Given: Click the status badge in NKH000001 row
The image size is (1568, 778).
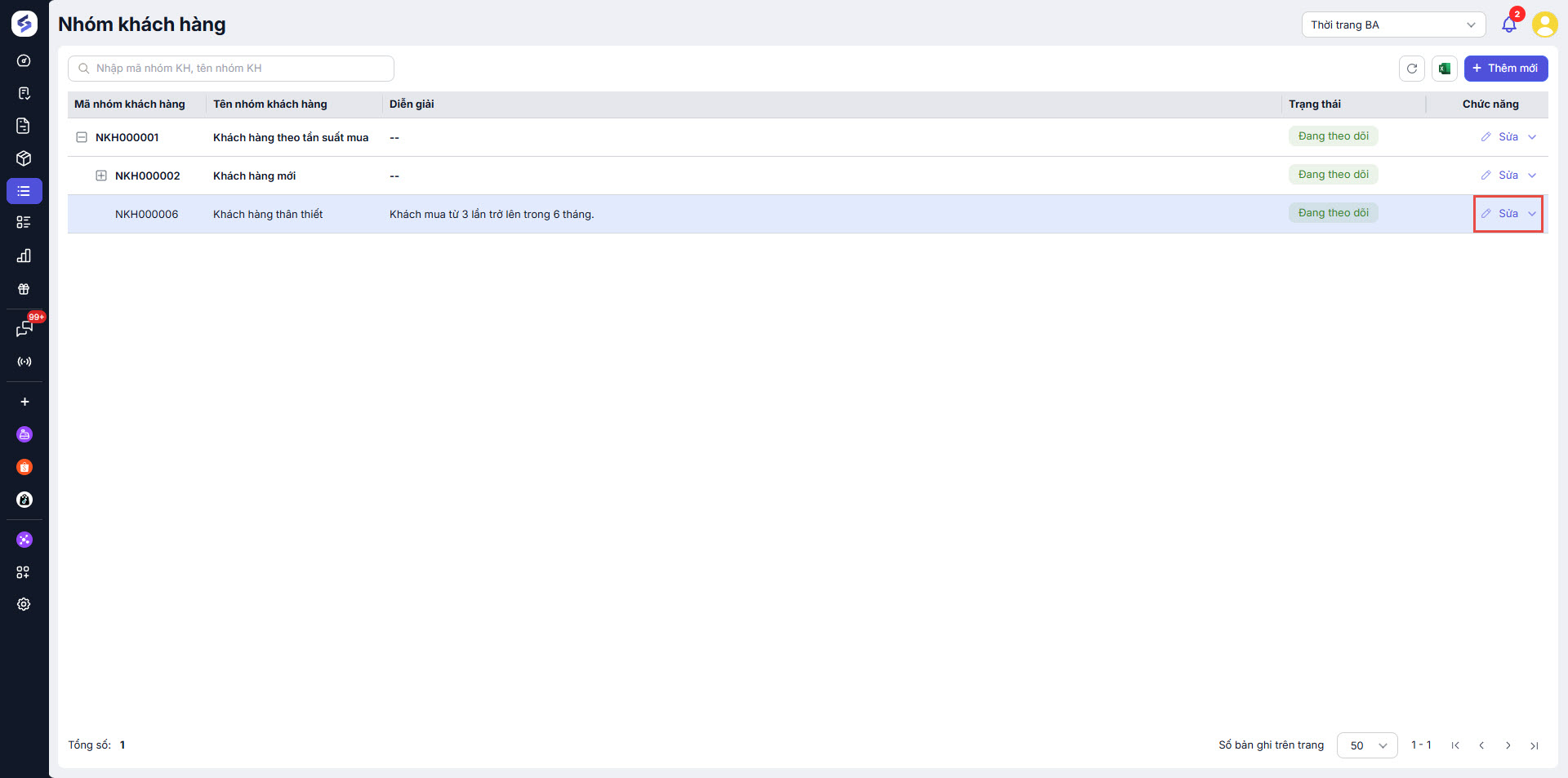Looking at the screenshot, I should [1334, 136].
